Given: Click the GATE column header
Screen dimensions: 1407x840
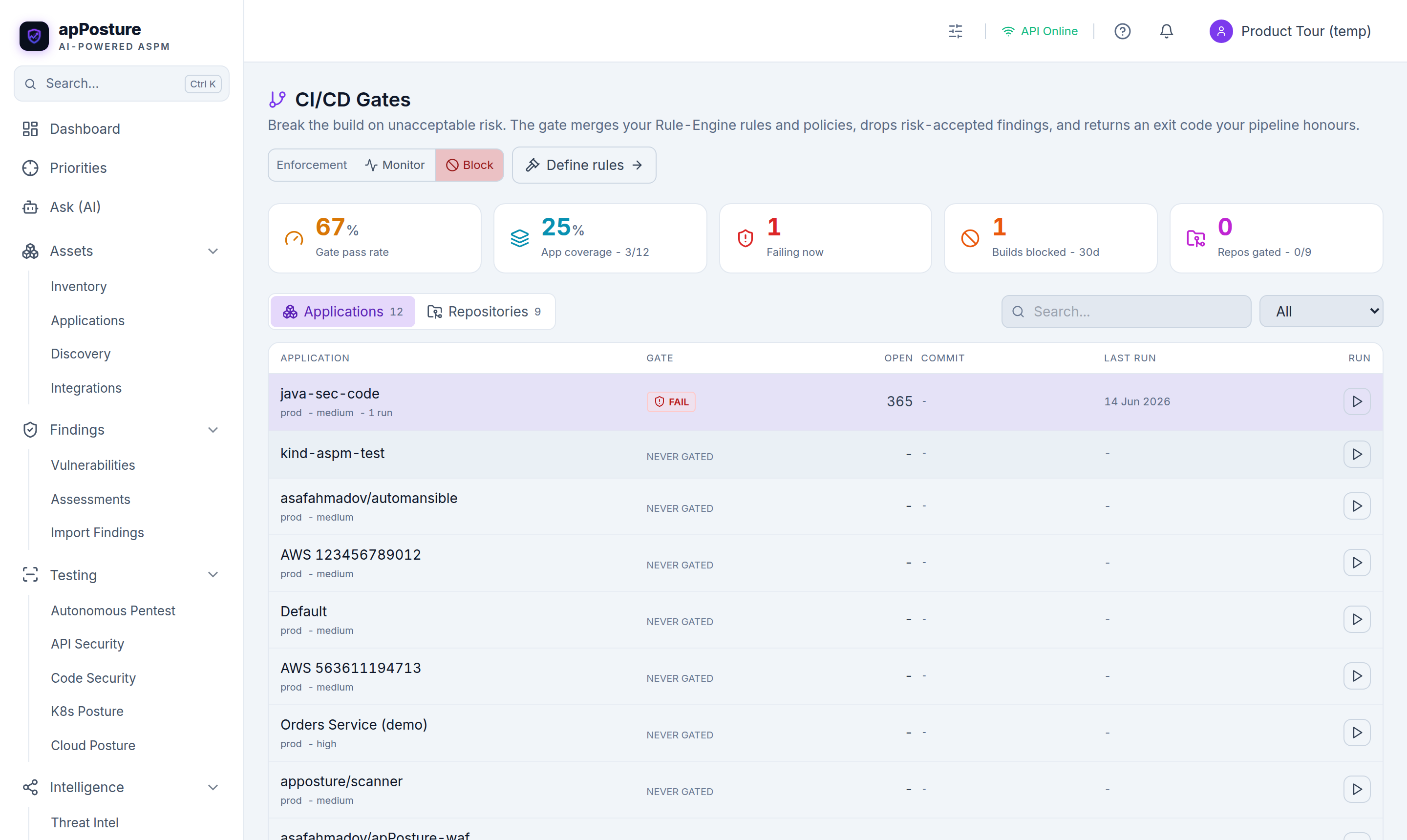Looking at the screenshot, I should tap(660, 358).
